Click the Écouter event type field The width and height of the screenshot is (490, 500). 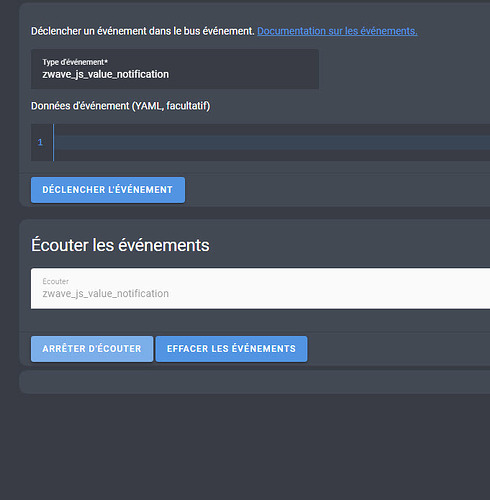point(260,288)
